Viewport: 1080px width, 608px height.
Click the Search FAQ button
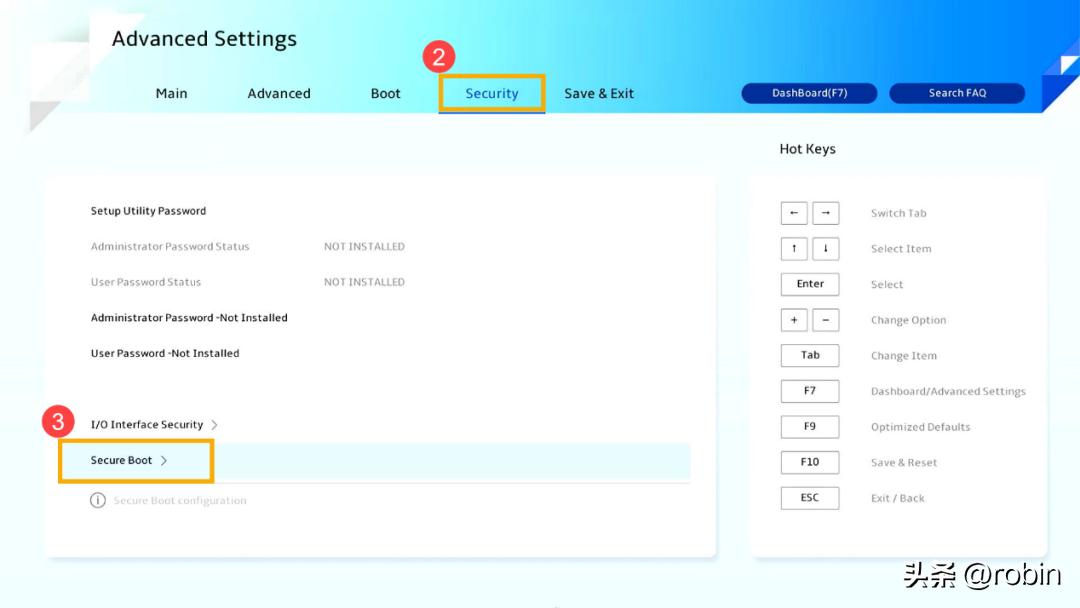tap(956, 93)
